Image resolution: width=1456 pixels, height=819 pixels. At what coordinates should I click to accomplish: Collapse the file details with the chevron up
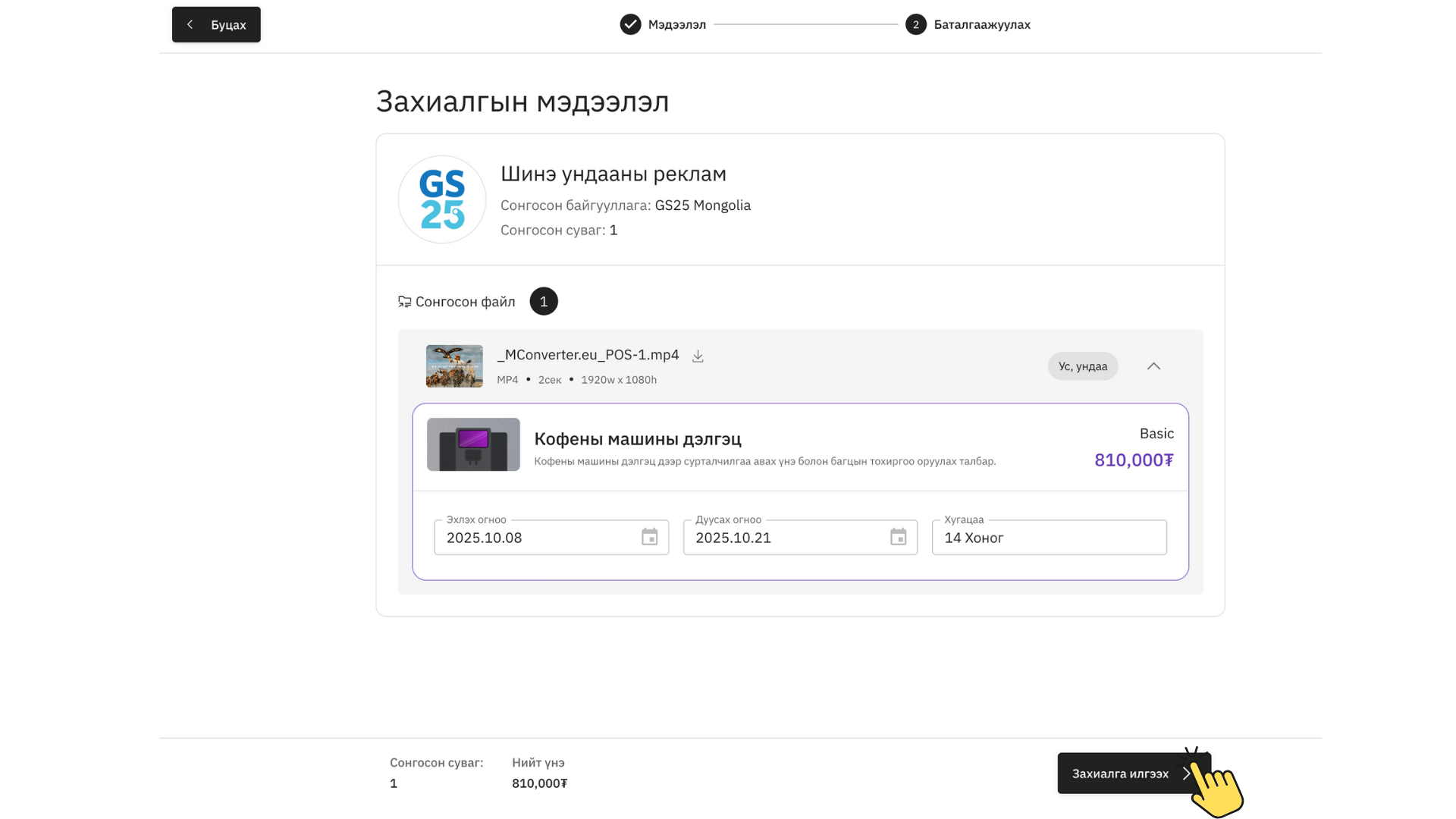(1153, 366)
